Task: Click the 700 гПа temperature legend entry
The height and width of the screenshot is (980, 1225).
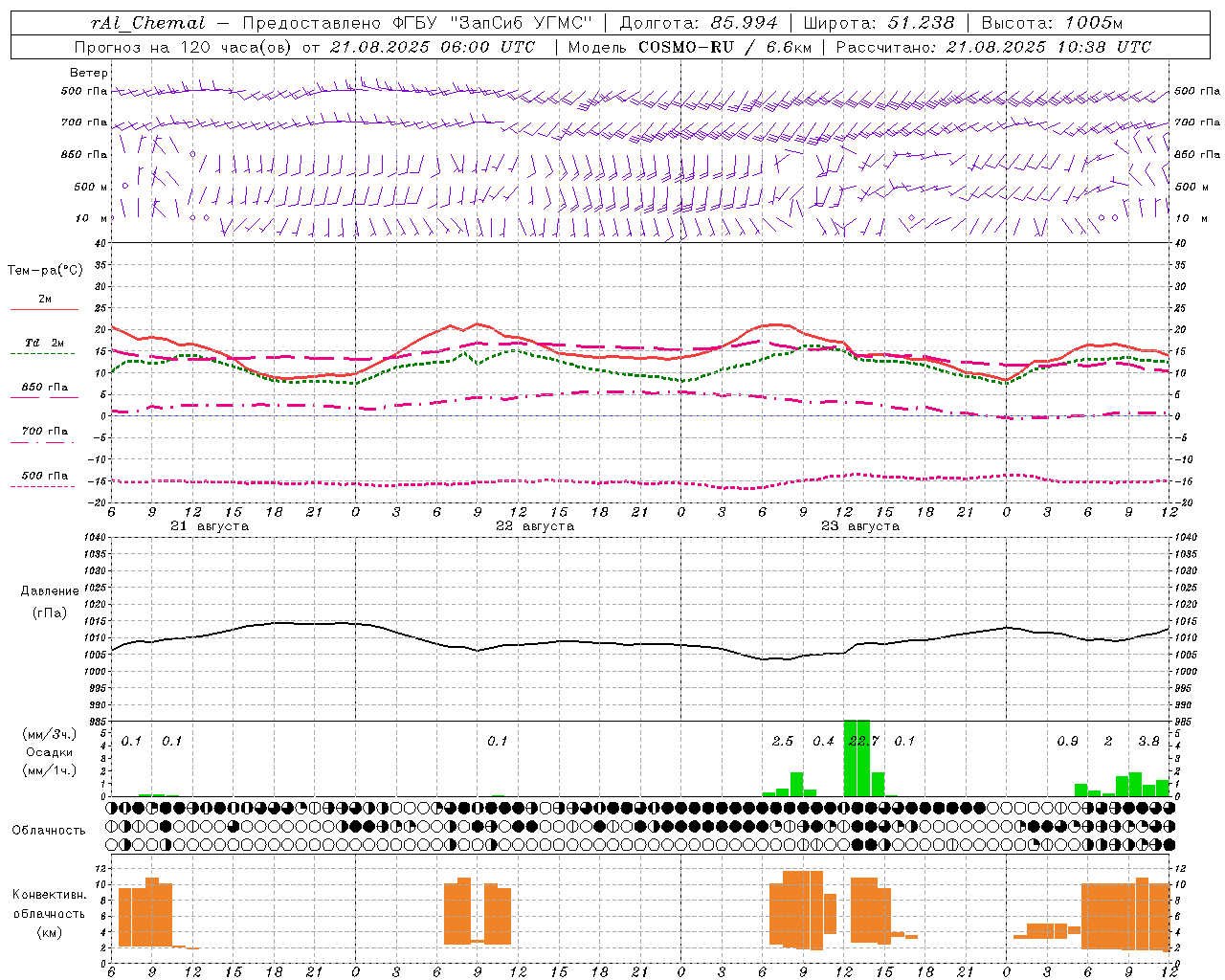Action: pos(44,432)
